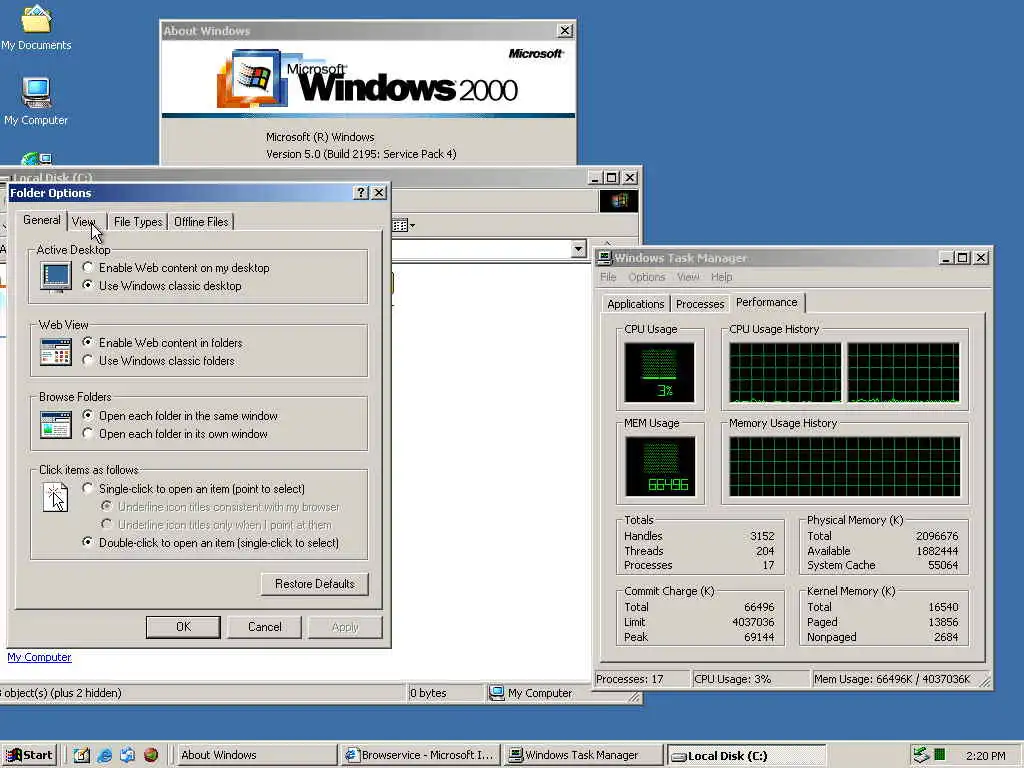
Task: Switch to Browservice Internet Explorer taskbar button
Action: [420, 755]
